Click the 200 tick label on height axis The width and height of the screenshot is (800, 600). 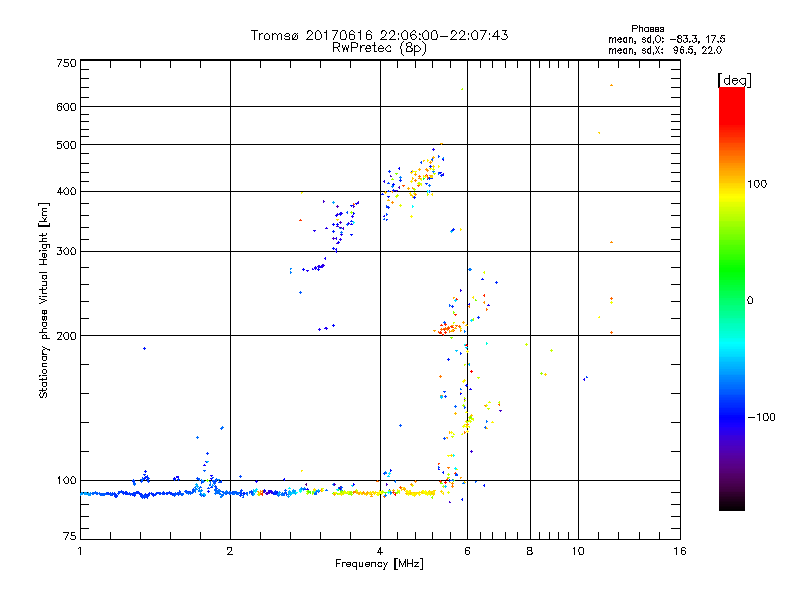pos(66,336)
